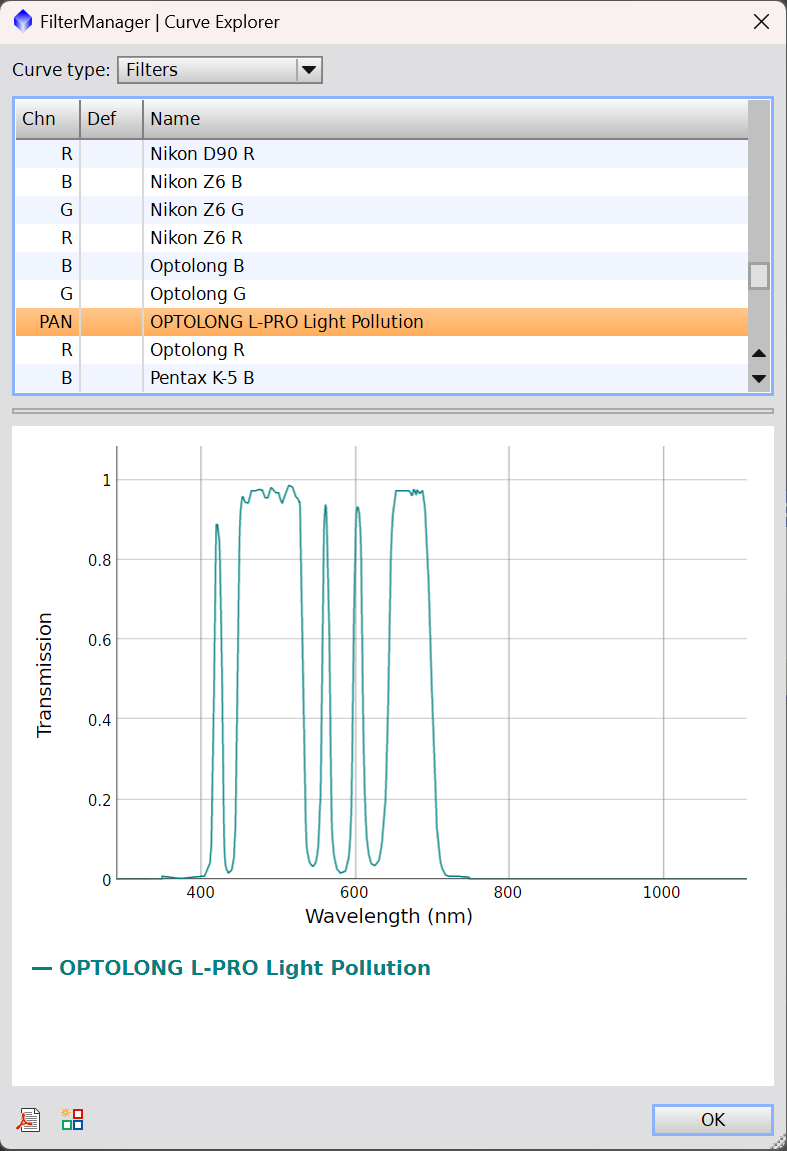Select Filters in Curve type combo box

(x=220, y=70)
